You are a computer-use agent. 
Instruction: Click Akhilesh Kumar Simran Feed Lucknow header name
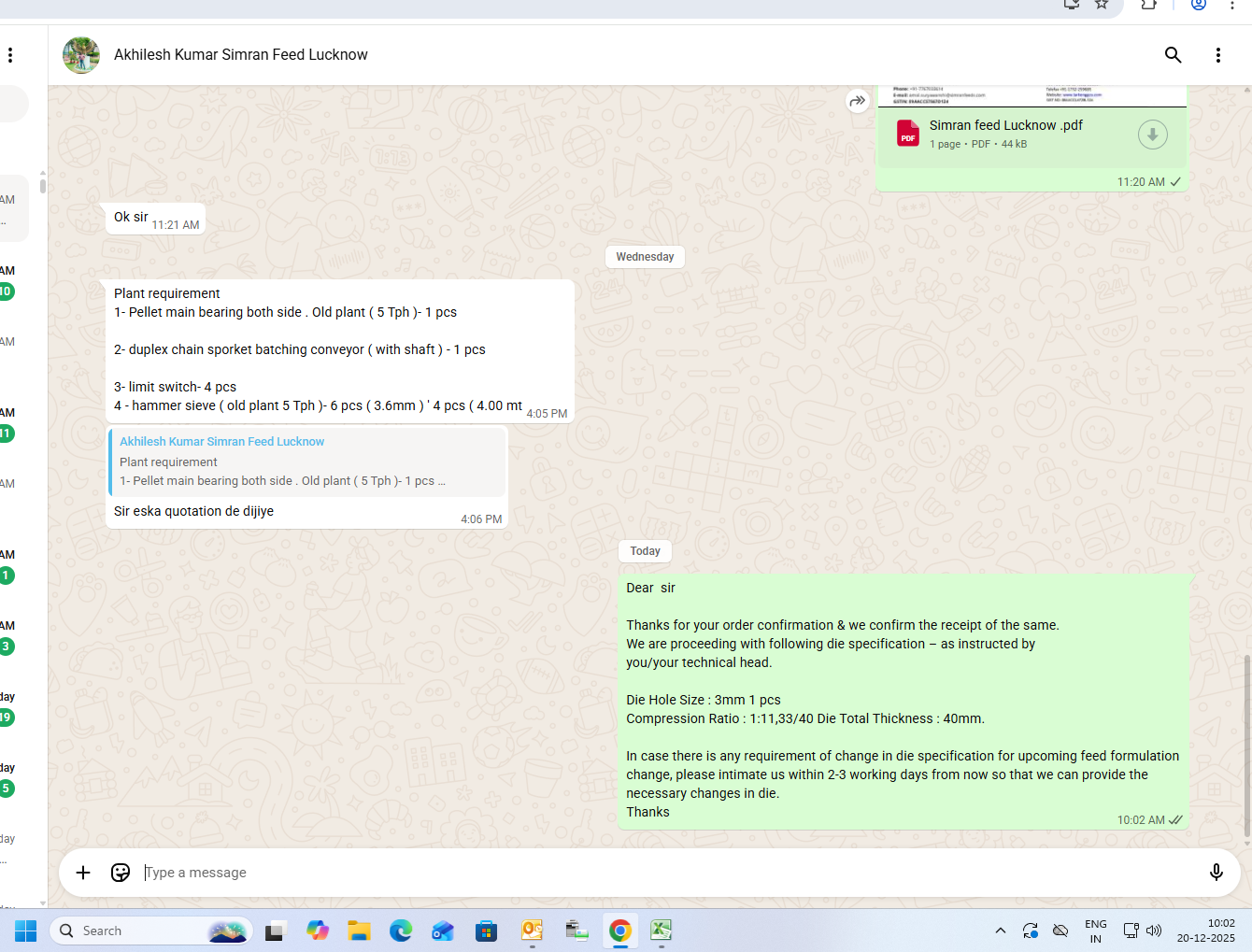click(241, 55)
